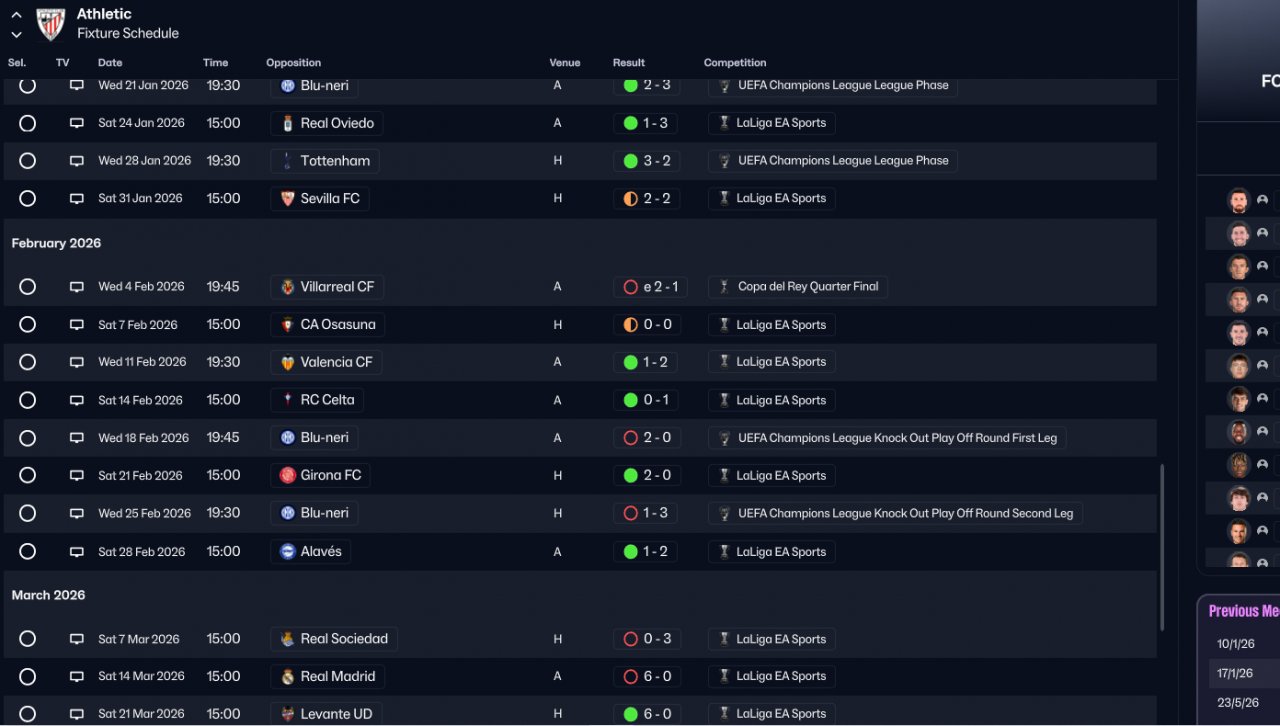Click the February 2026 month heading

coord(56,243)
